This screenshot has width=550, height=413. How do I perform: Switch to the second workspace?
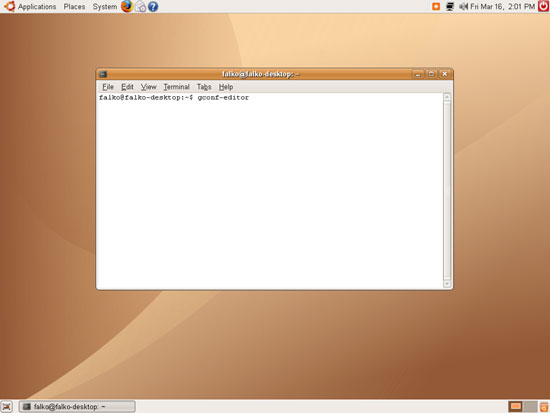click(530, 407)
